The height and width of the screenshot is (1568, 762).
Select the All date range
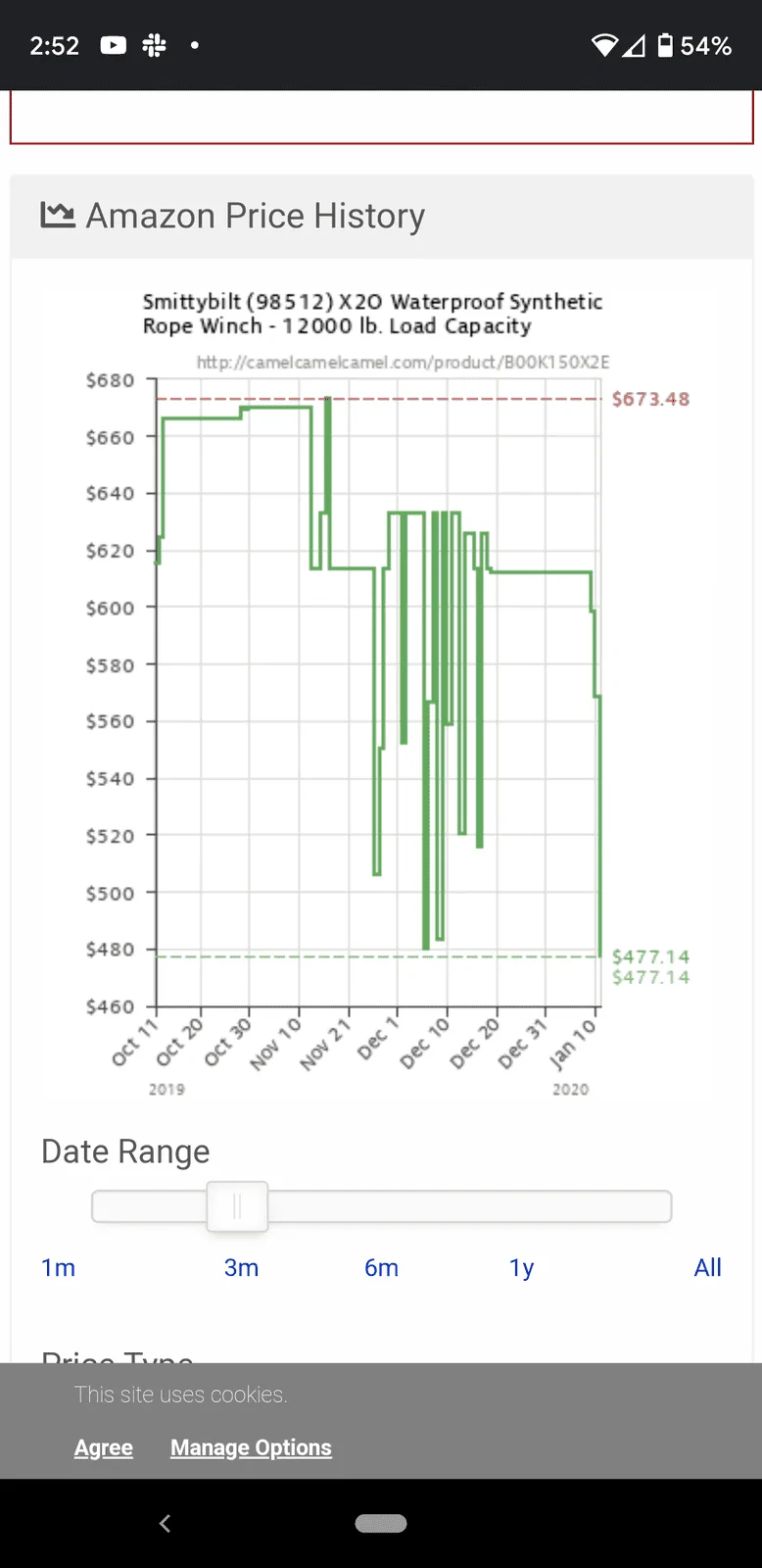click(707, 1267)
